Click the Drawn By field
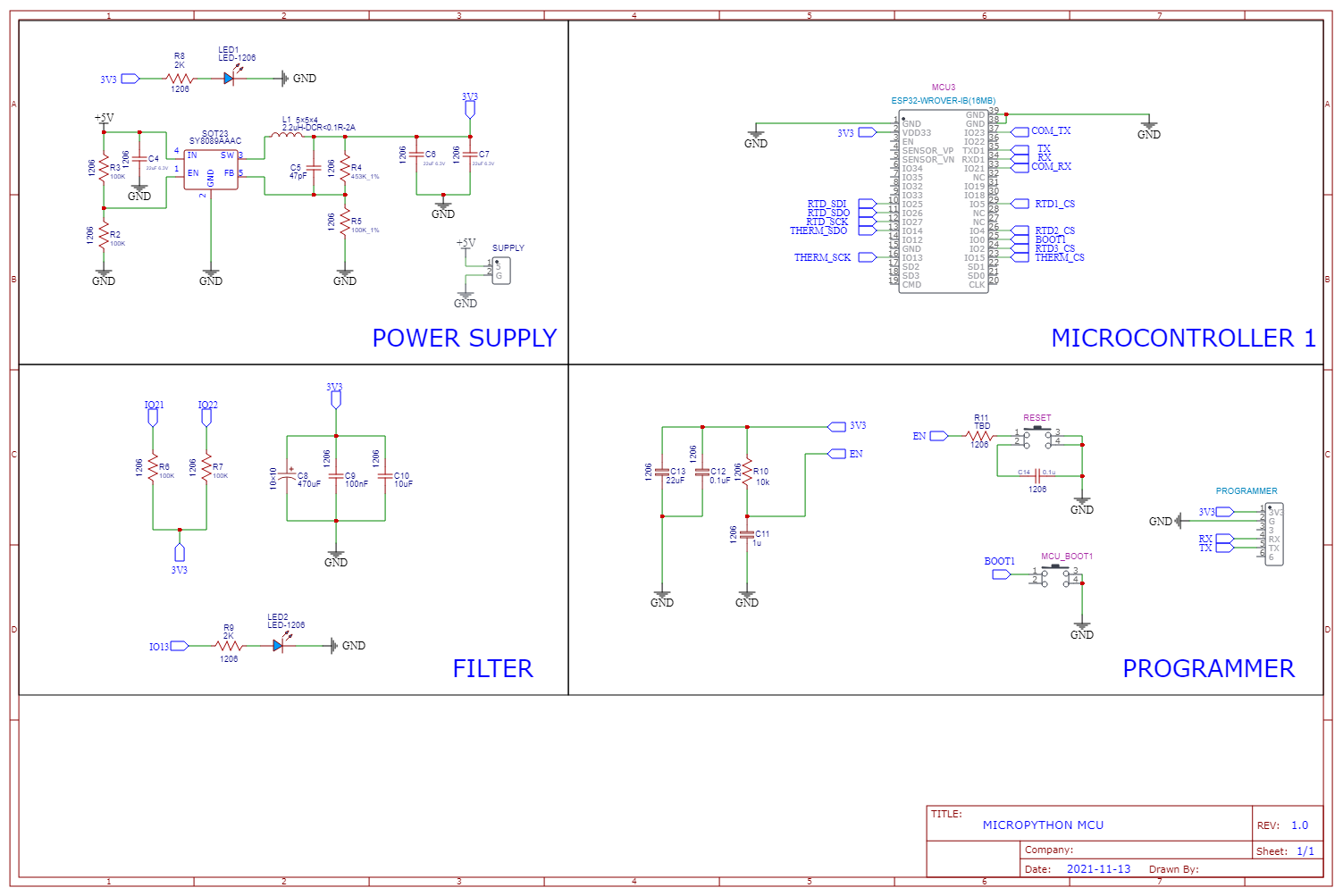The image size is (1343, 896). (x=1173, y=869)
